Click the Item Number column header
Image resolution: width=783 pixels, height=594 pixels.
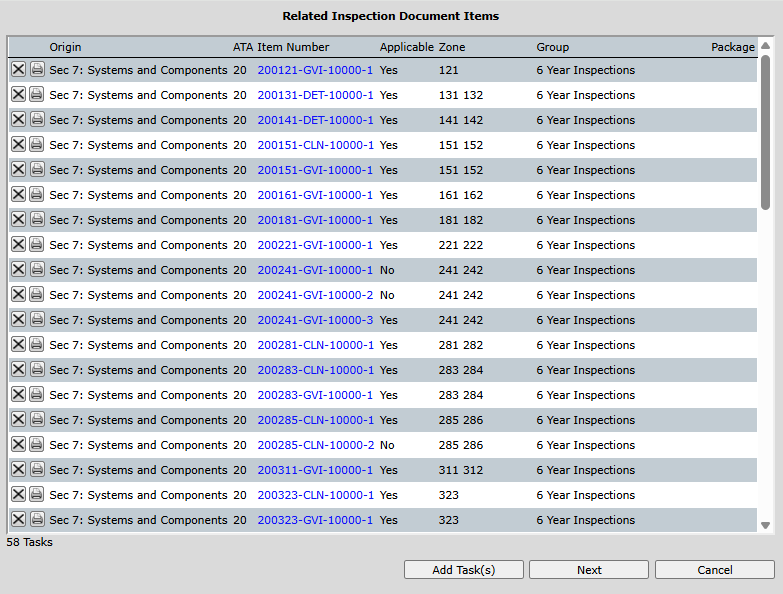click(x=293, y=47)
